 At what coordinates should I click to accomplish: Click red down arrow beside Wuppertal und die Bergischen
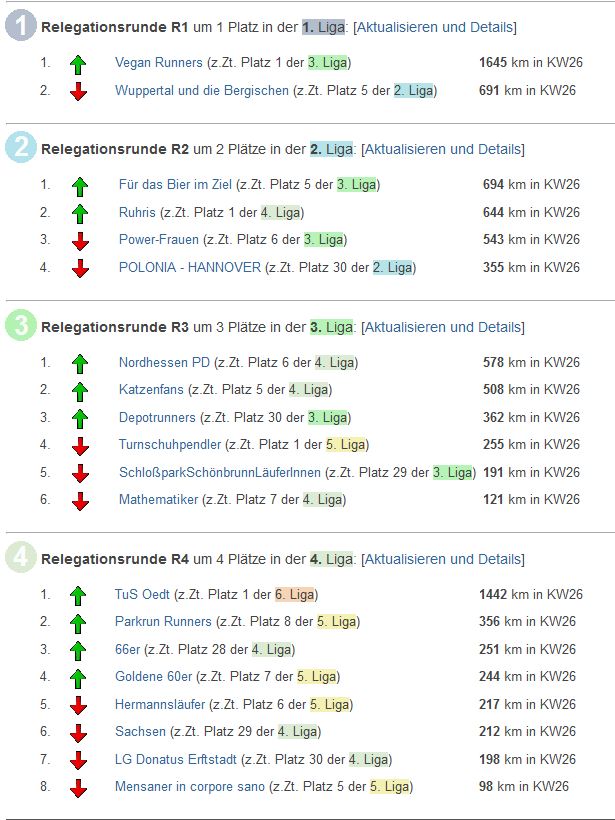[x=79, y=91]
